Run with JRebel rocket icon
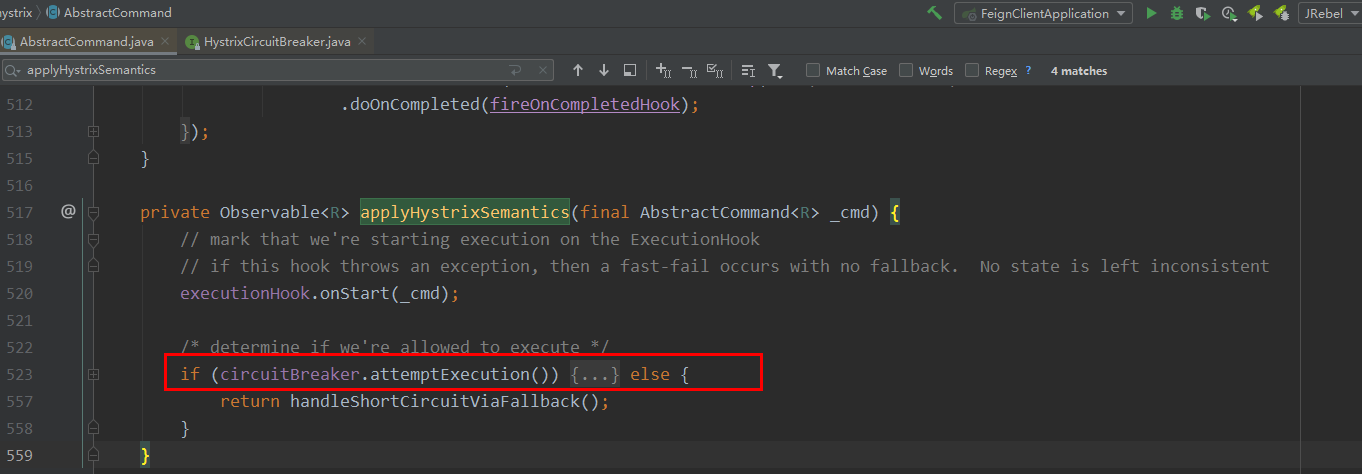Screen dimensions: 1362x474 pos(1254,13)
